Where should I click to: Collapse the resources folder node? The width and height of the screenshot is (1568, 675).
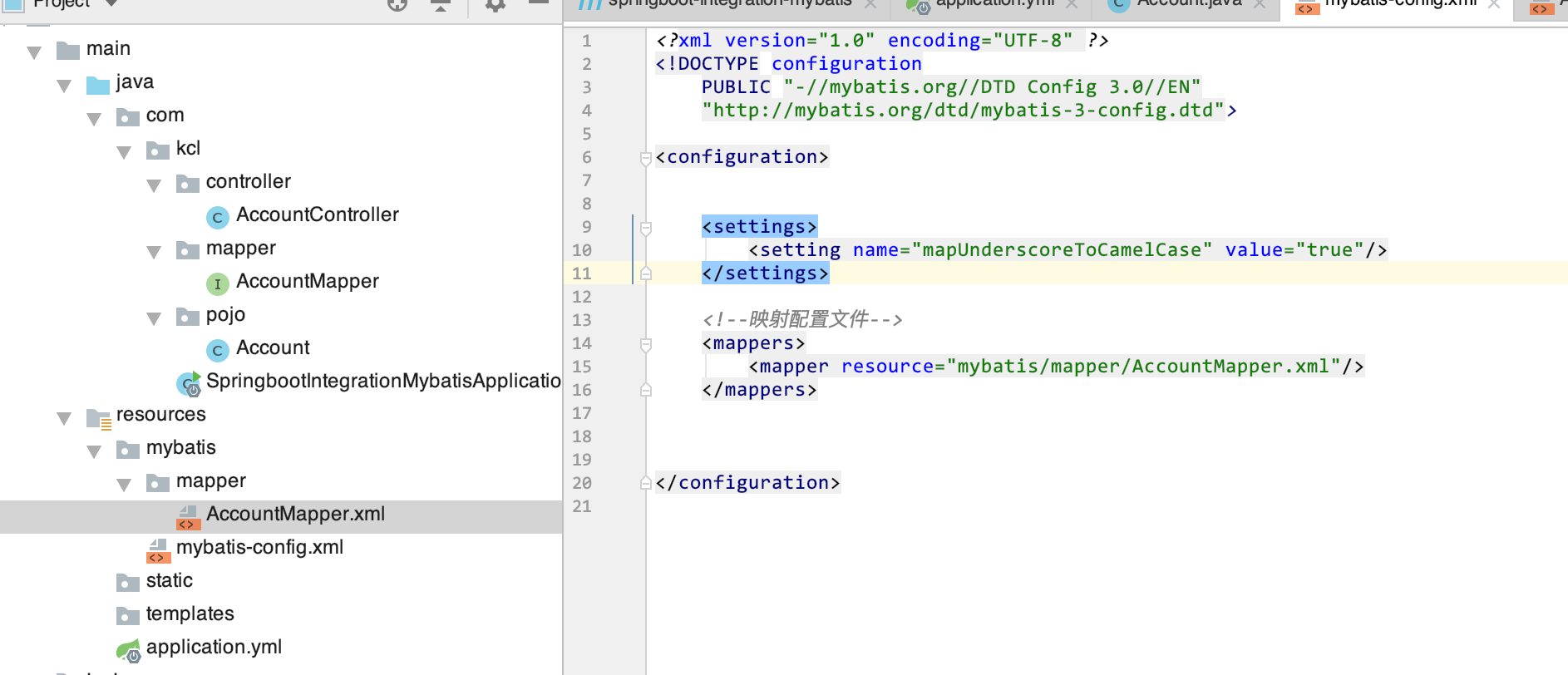[64, 417]
